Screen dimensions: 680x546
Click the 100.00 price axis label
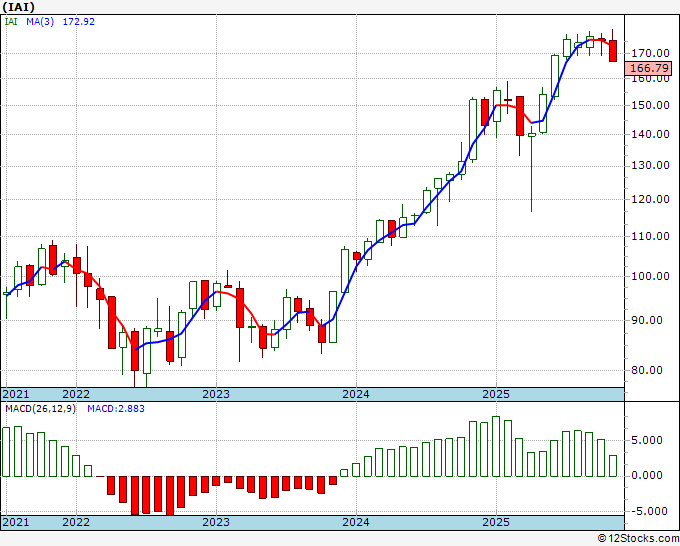click(650, 276)
